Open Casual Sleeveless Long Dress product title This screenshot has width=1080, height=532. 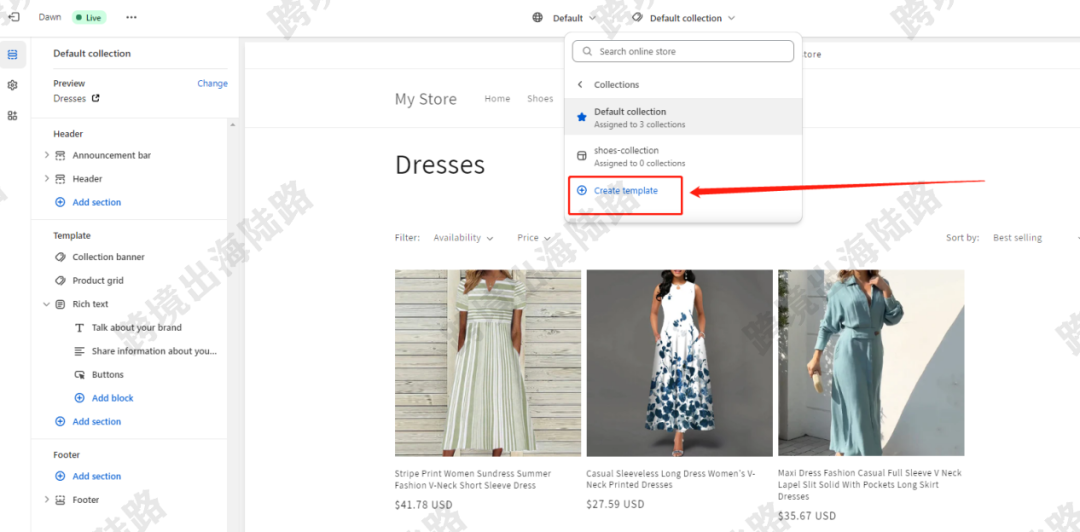click(671, 480)
